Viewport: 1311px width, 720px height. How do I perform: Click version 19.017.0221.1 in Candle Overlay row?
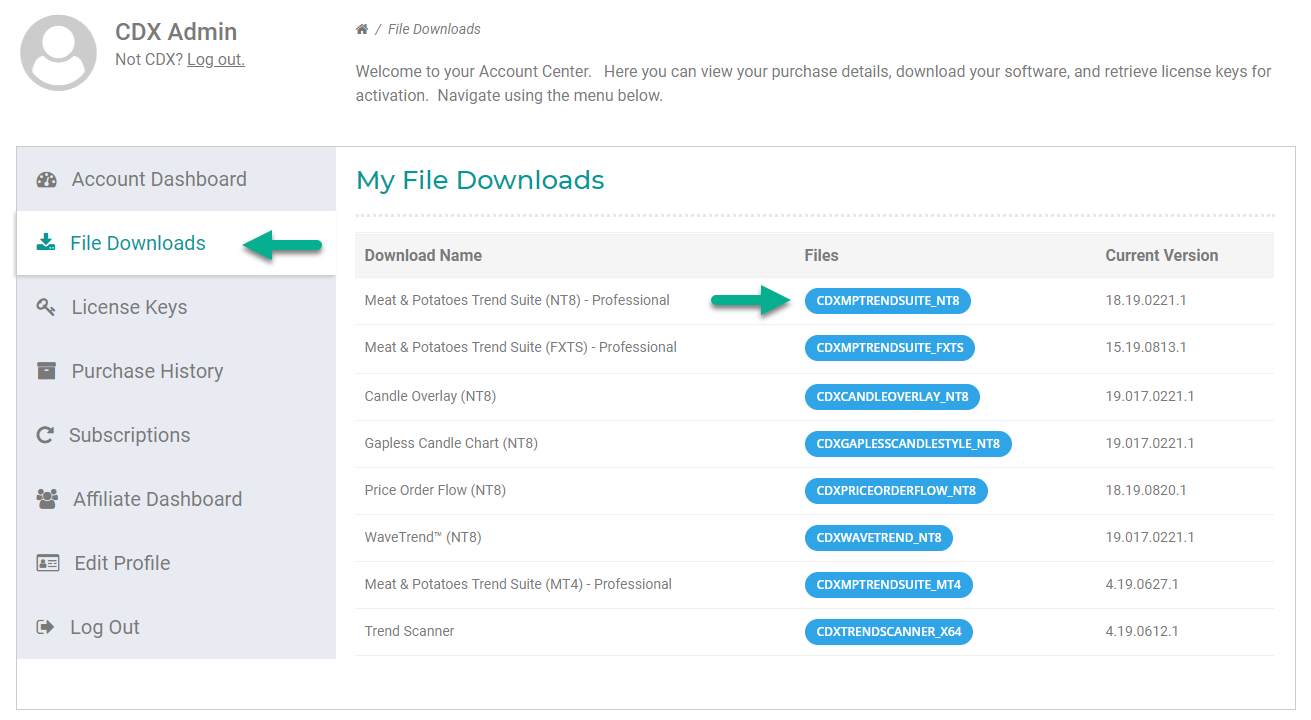(x=1150, y=396)
